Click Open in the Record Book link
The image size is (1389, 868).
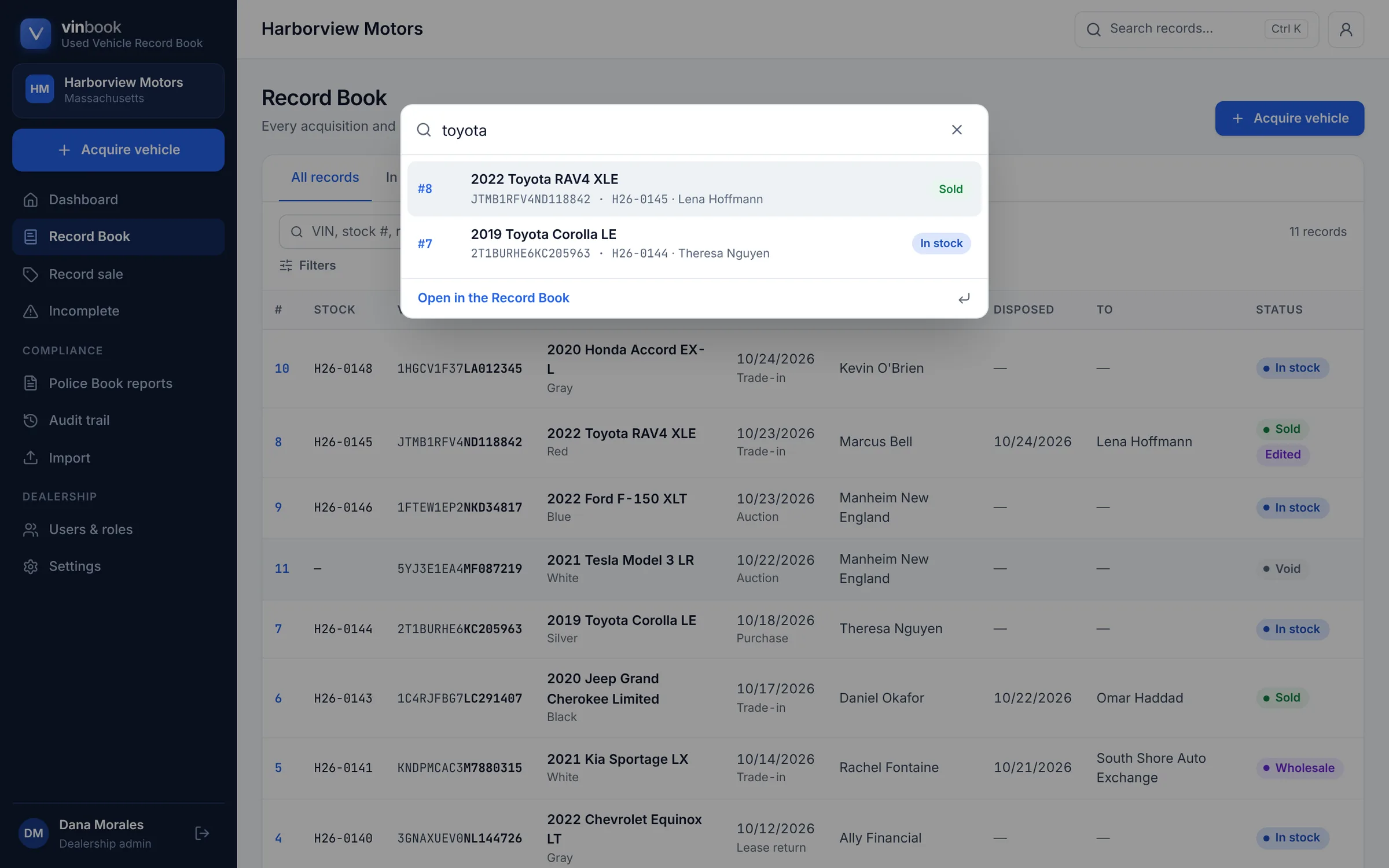(493, 298)
